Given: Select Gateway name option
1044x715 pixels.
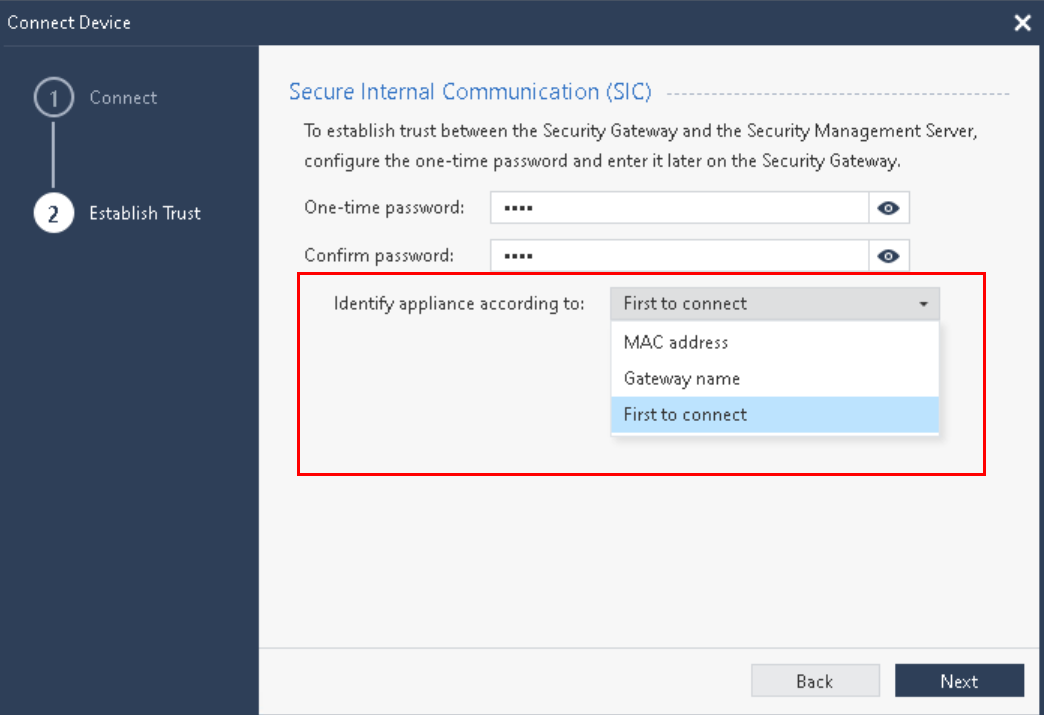Looking at the screenshot, I should 774,379.
